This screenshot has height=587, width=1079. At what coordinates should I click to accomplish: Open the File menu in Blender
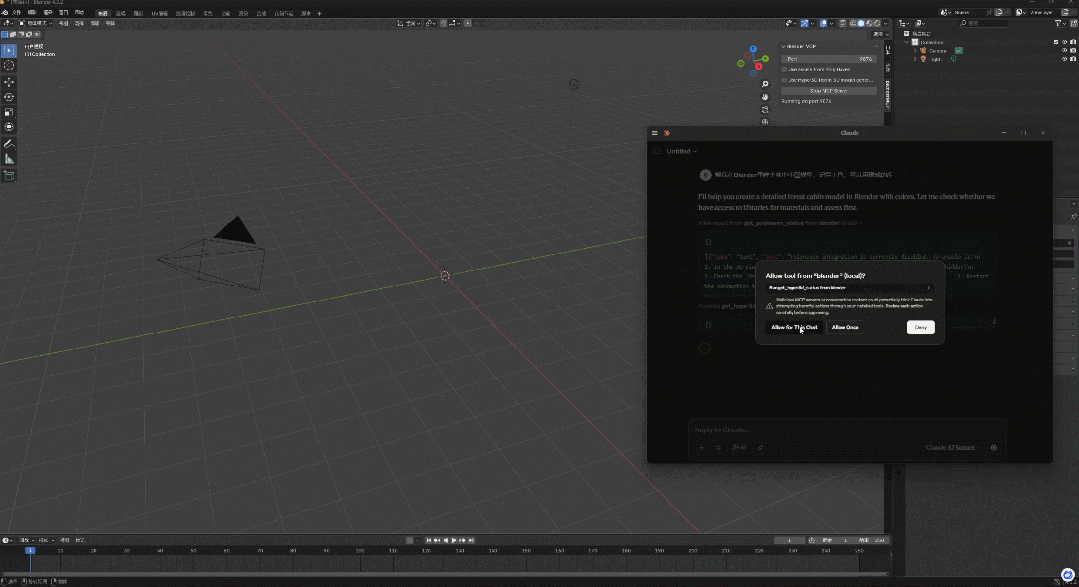pyautogui.click(x=17, y=13)
